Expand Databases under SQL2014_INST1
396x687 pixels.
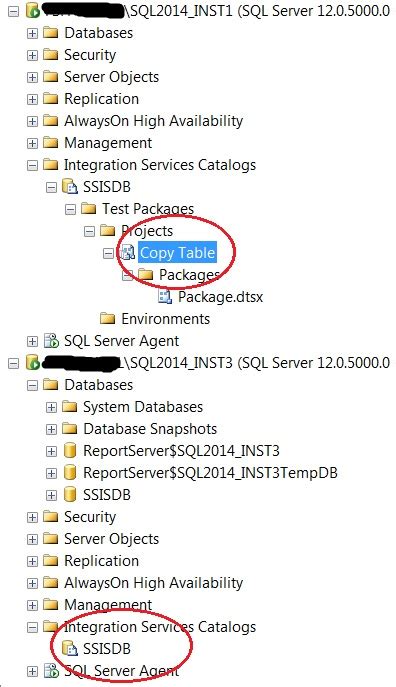pos(32,33)
